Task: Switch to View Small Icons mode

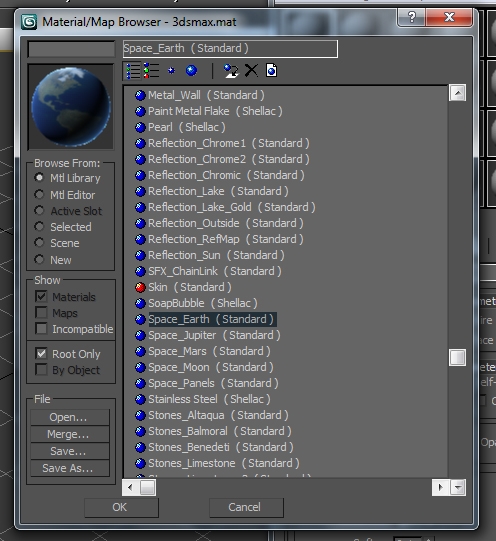Action: point(171,71)
